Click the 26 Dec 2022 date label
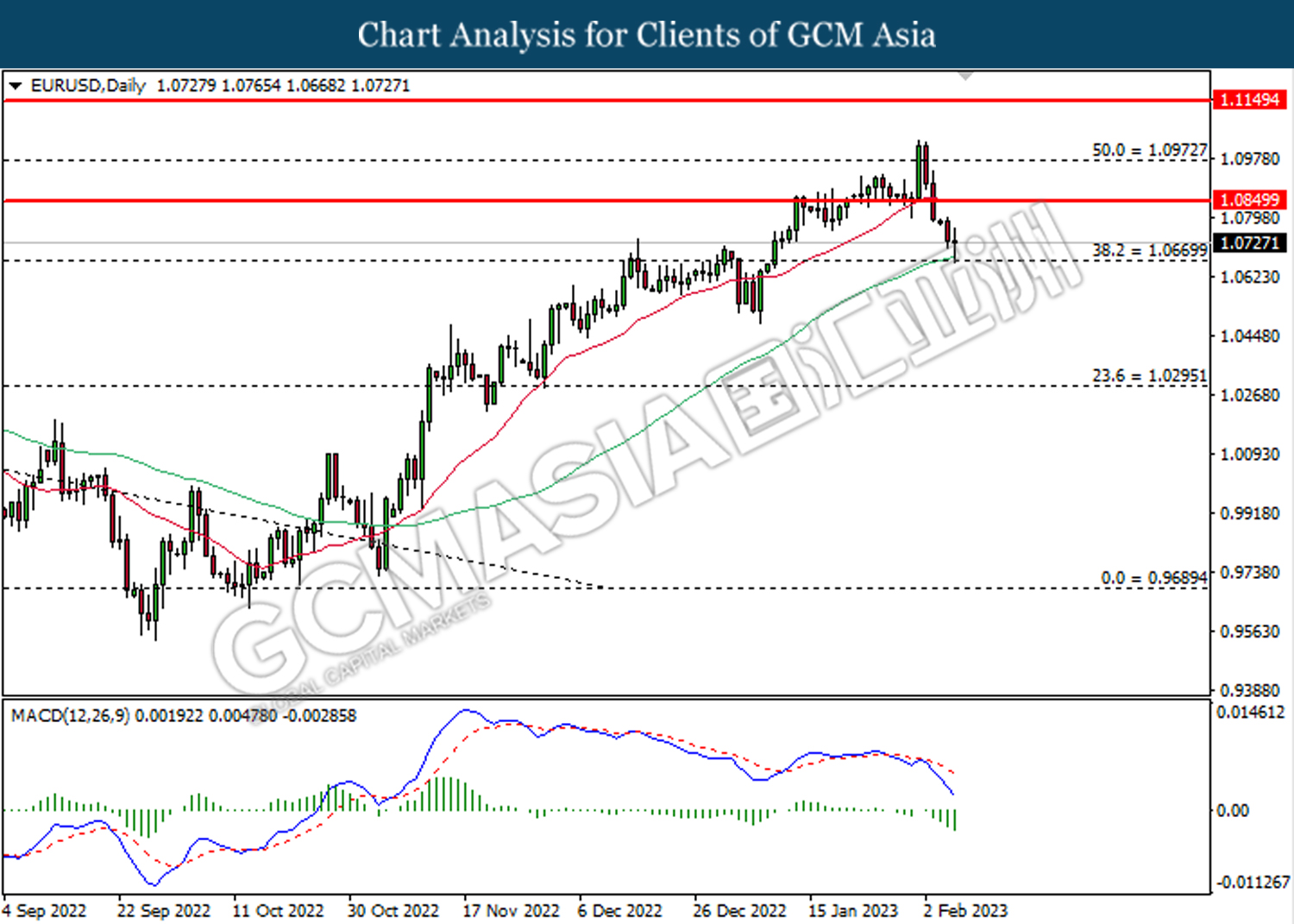Screen dimensions: 1294x924 pyautogui.click(x=739, y=911)
